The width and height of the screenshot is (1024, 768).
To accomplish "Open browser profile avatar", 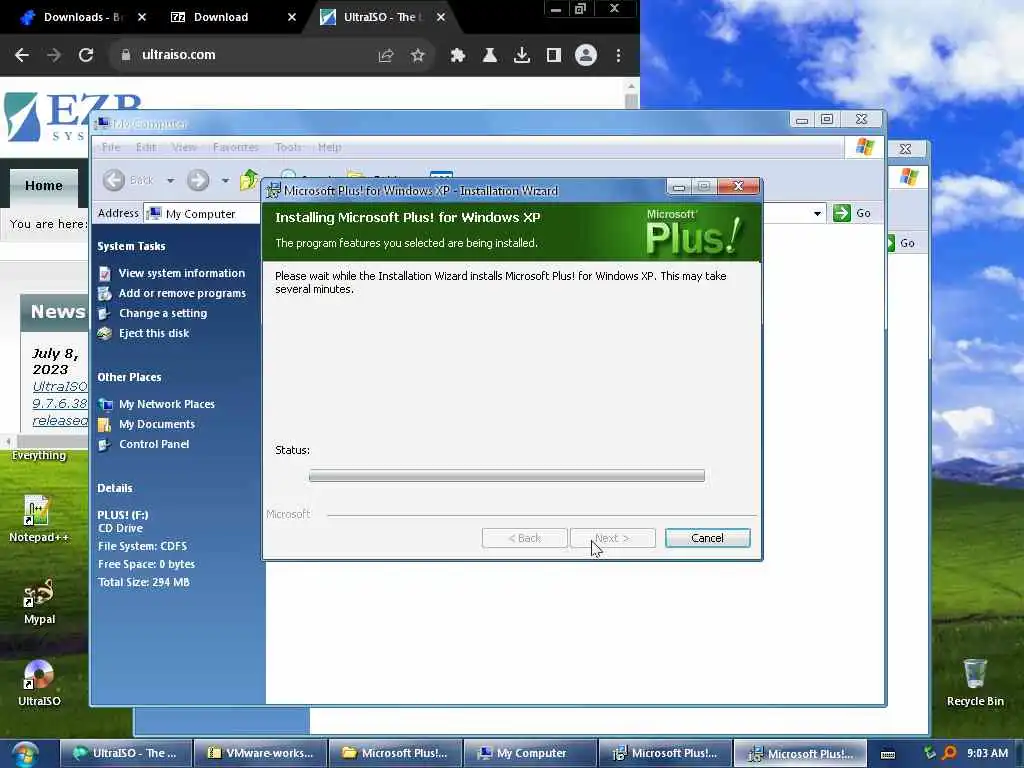I will pyautogui.click(x=586, y=55).
